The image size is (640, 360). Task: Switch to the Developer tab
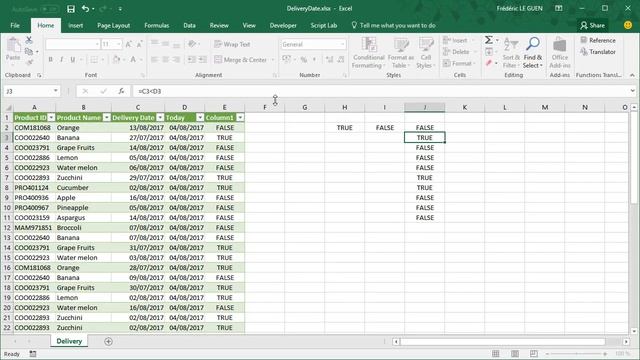pyautogui.click(x=283, y=25)
